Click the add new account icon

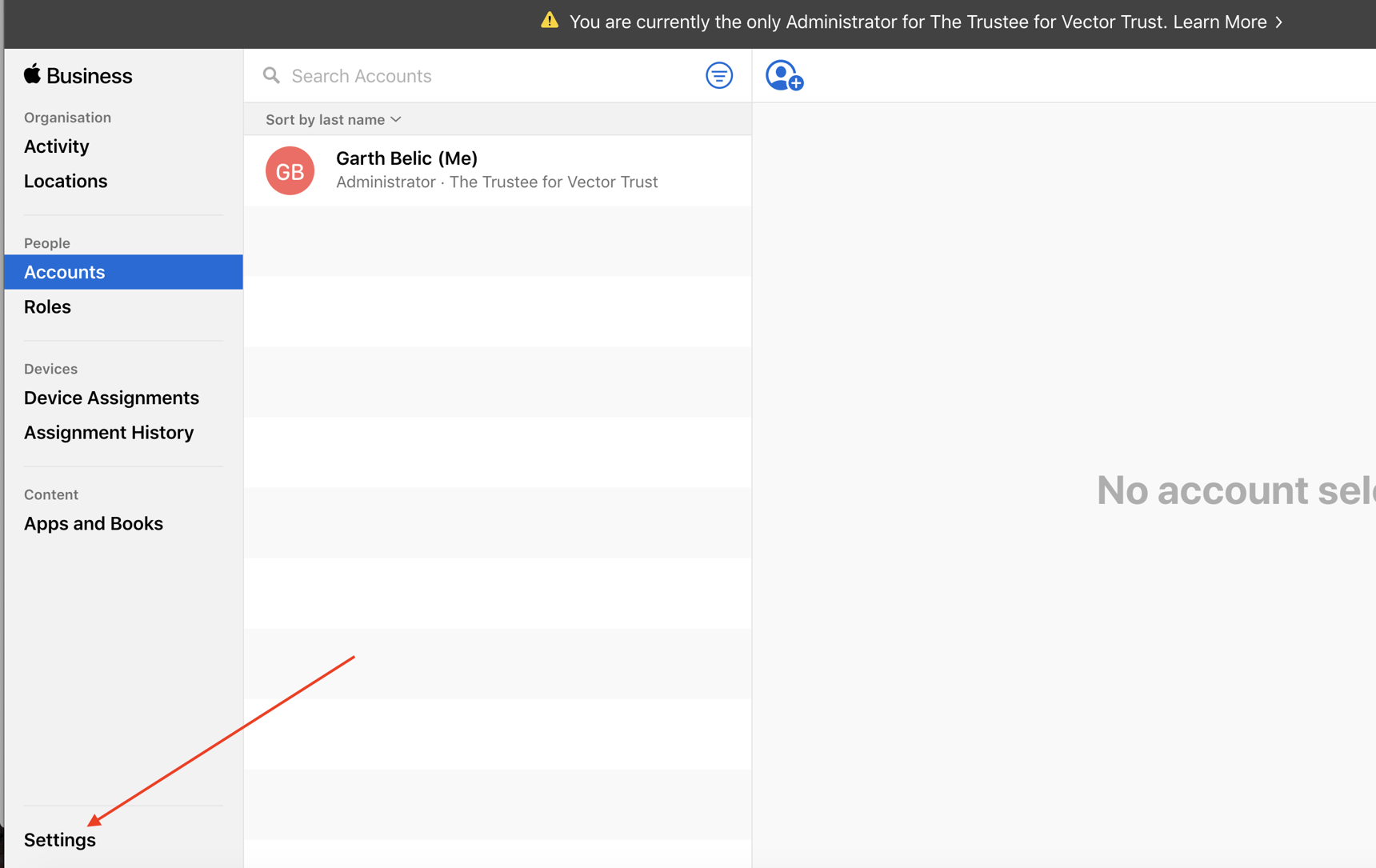784,75
